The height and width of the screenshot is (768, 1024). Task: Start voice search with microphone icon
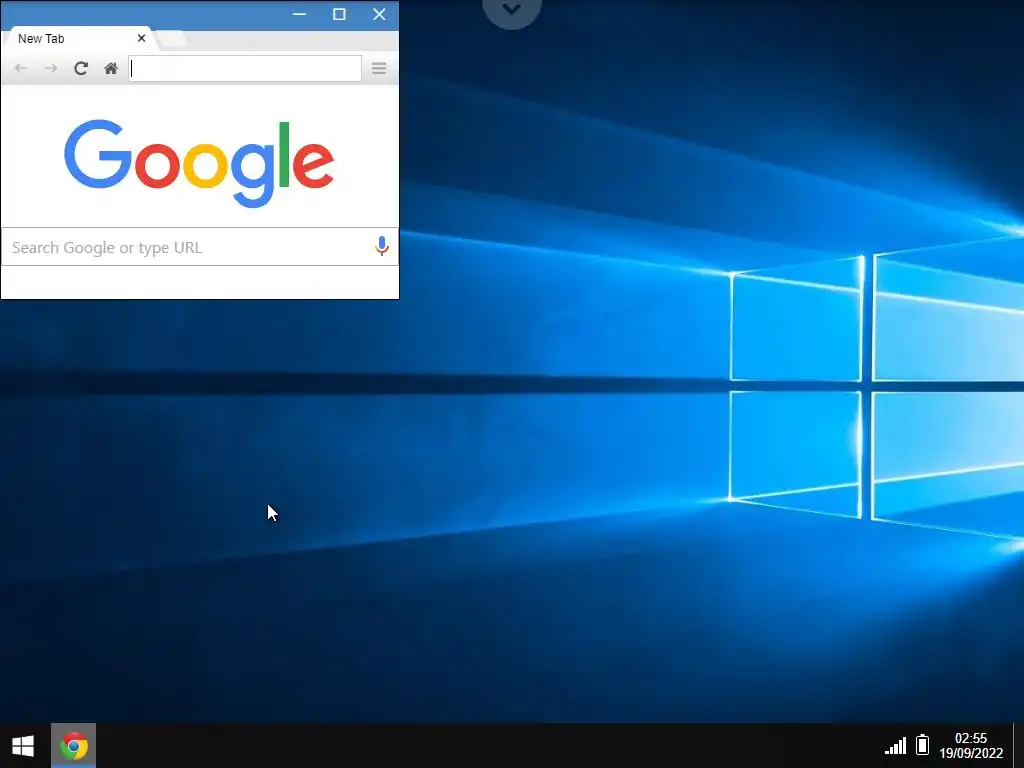(382, 246)
